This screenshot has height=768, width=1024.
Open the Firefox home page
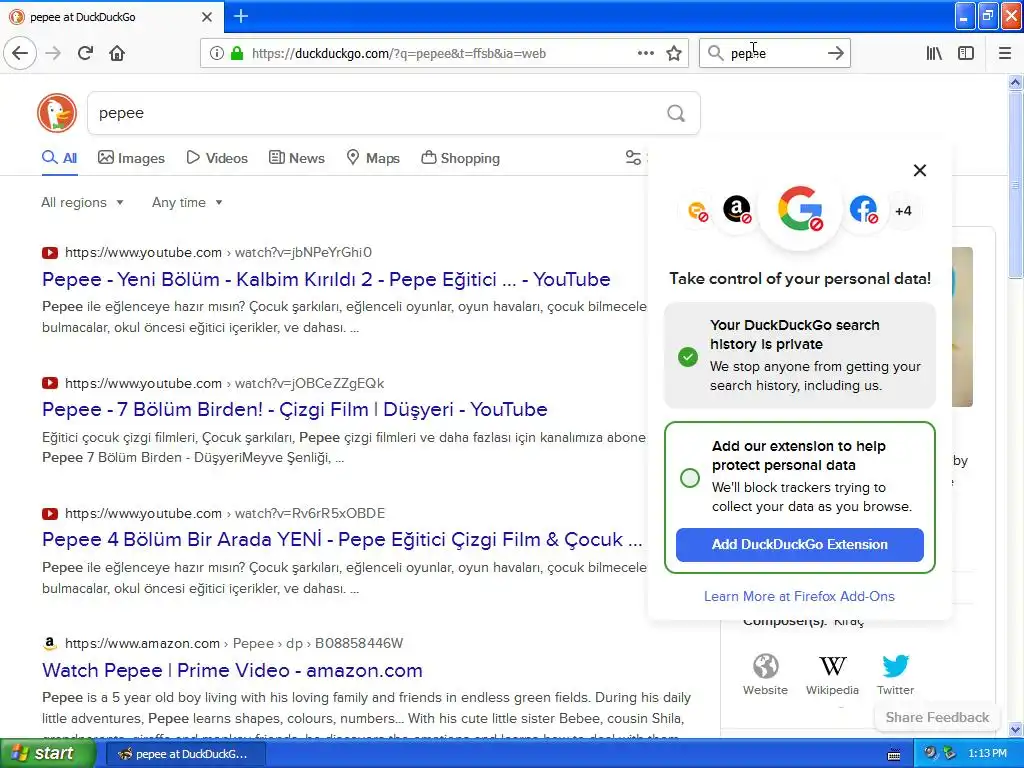[117, 53]
